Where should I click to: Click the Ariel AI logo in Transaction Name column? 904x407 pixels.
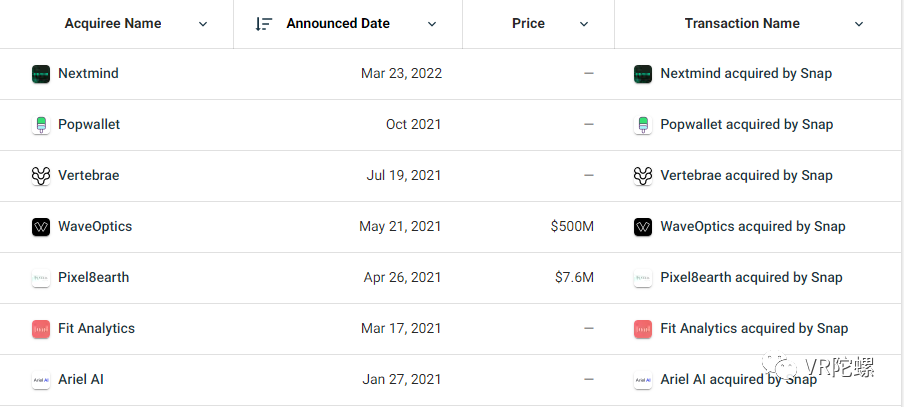(x=643, y=380)
